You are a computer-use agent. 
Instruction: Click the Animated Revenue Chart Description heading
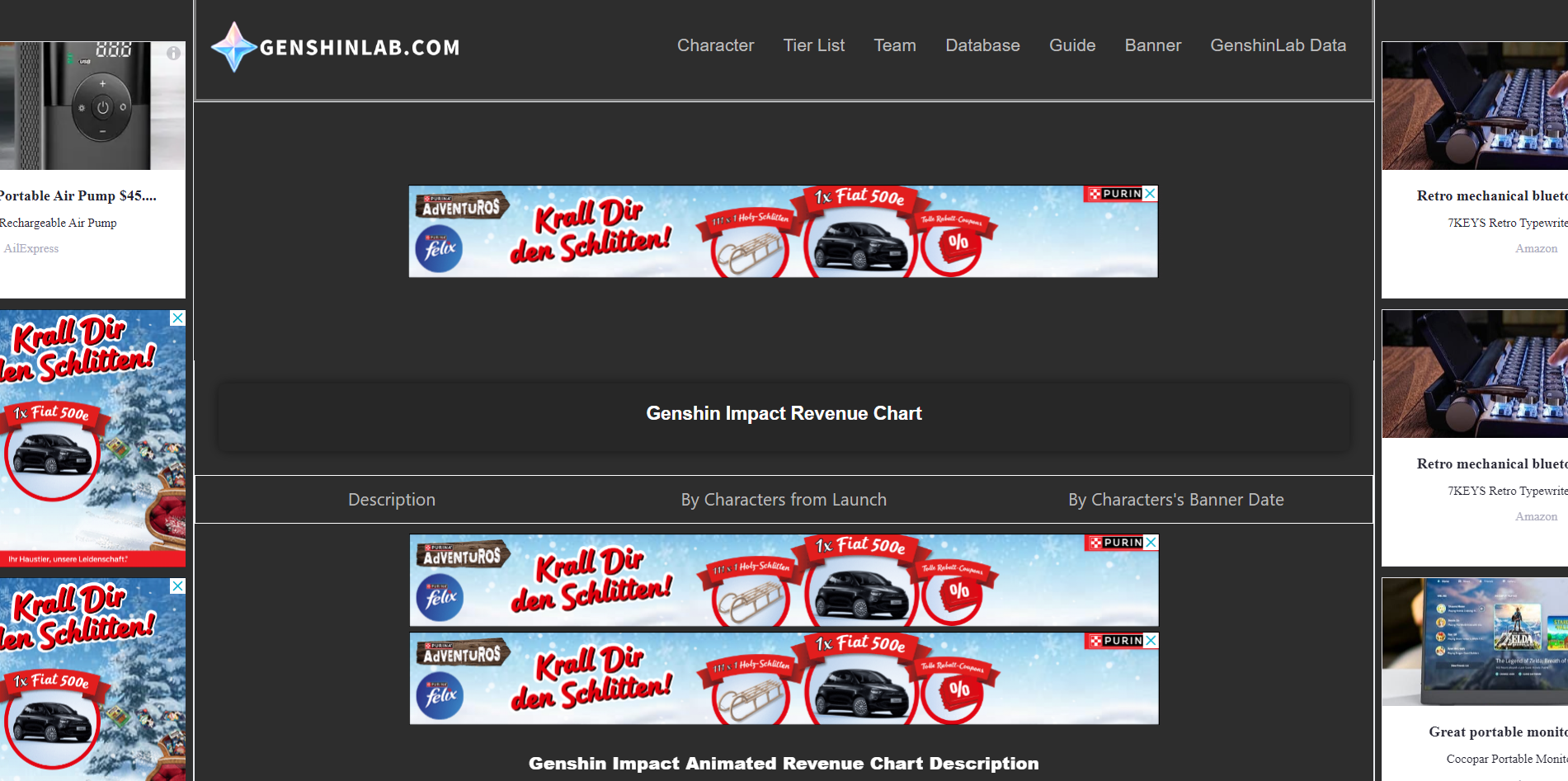(784, 764)
